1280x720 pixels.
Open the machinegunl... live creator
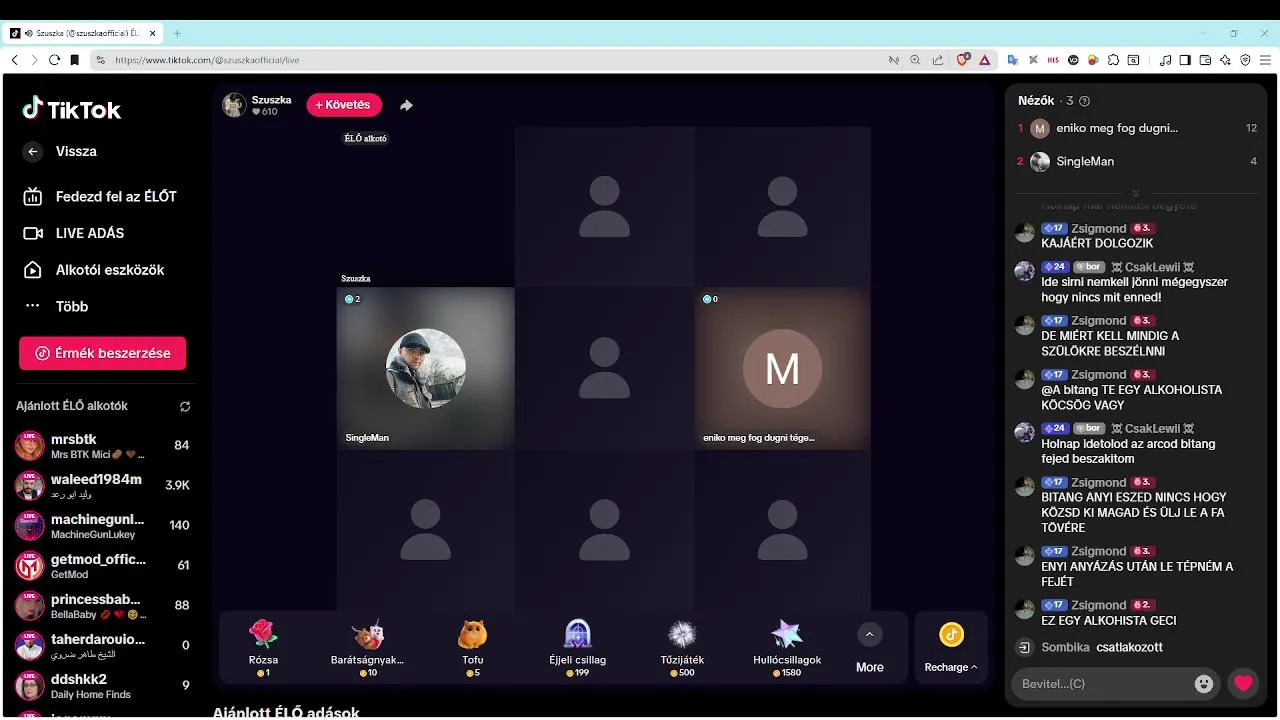pyautogui.click(x=103, y=526)
